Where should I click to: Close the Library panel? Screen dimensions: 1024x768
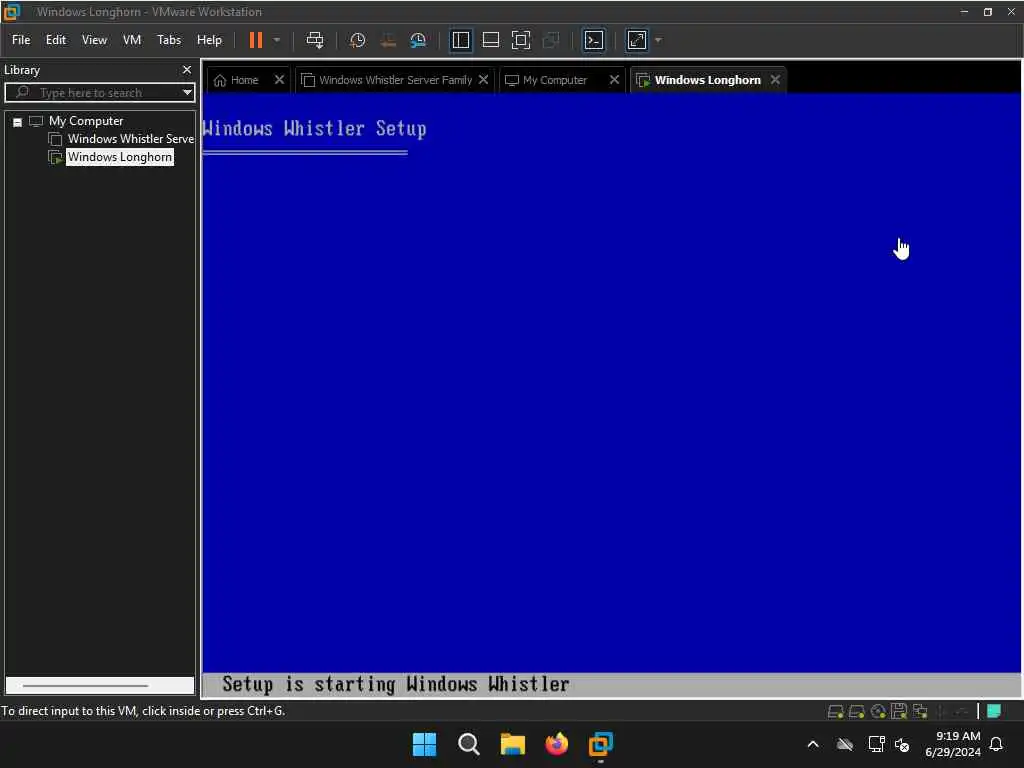(187, 69)
